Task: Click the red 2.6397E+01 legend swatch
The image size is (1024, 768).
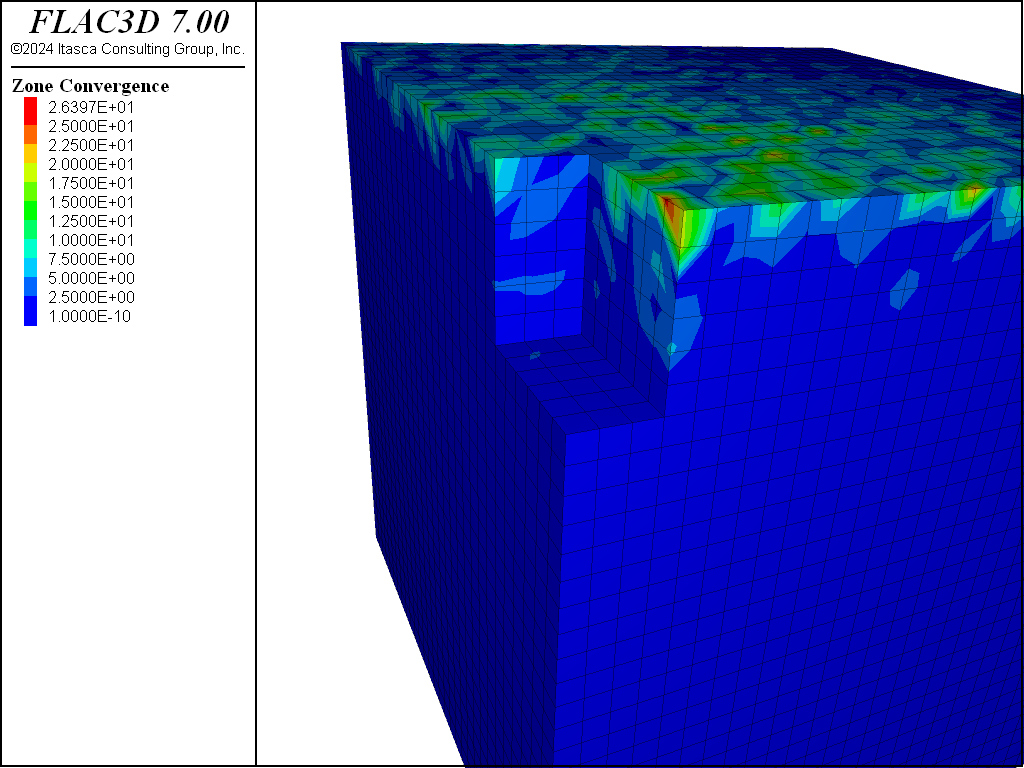Action: point(31,111)
